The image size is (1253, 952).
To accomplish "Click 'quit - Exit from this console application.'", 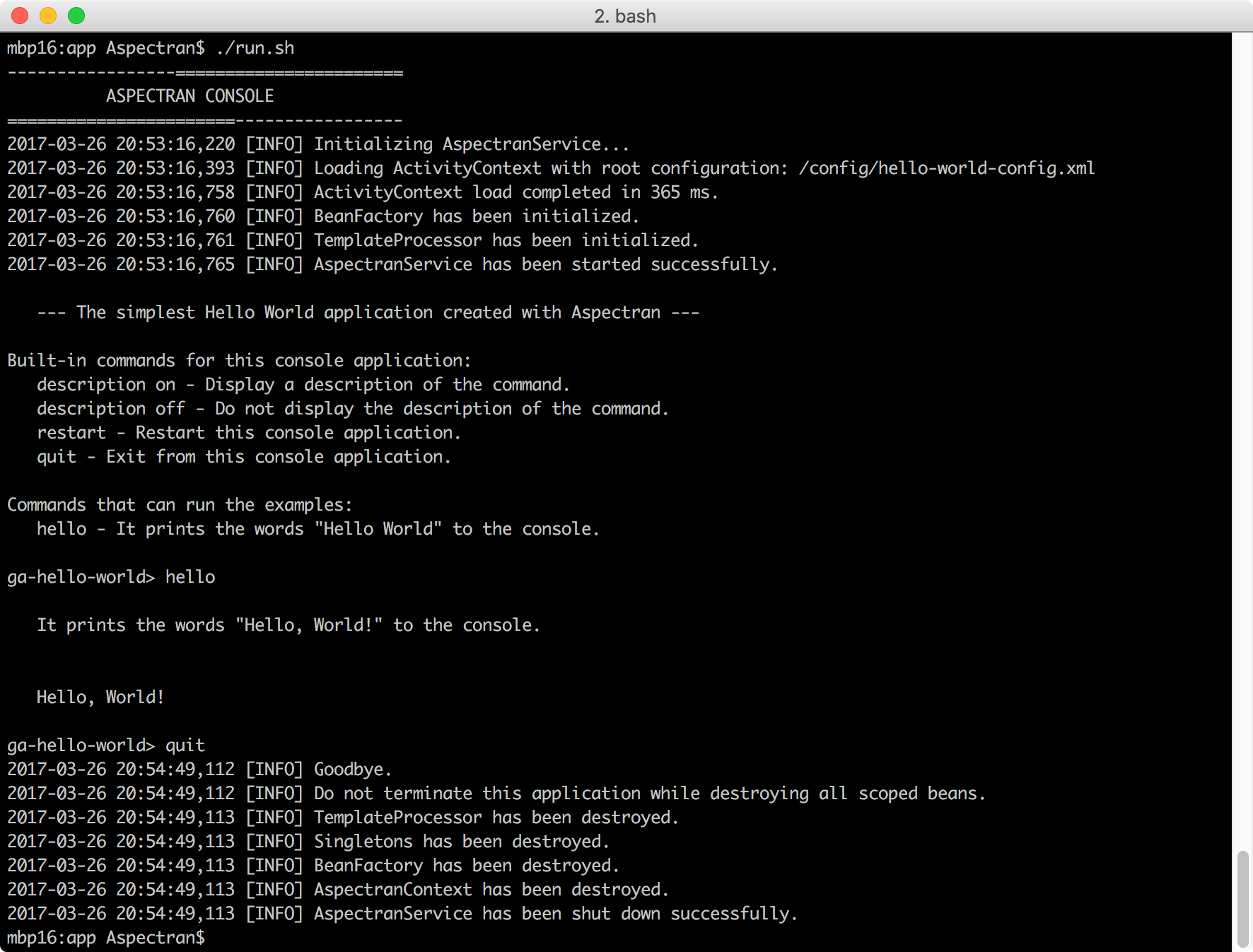I will click(x=244, y=457).
